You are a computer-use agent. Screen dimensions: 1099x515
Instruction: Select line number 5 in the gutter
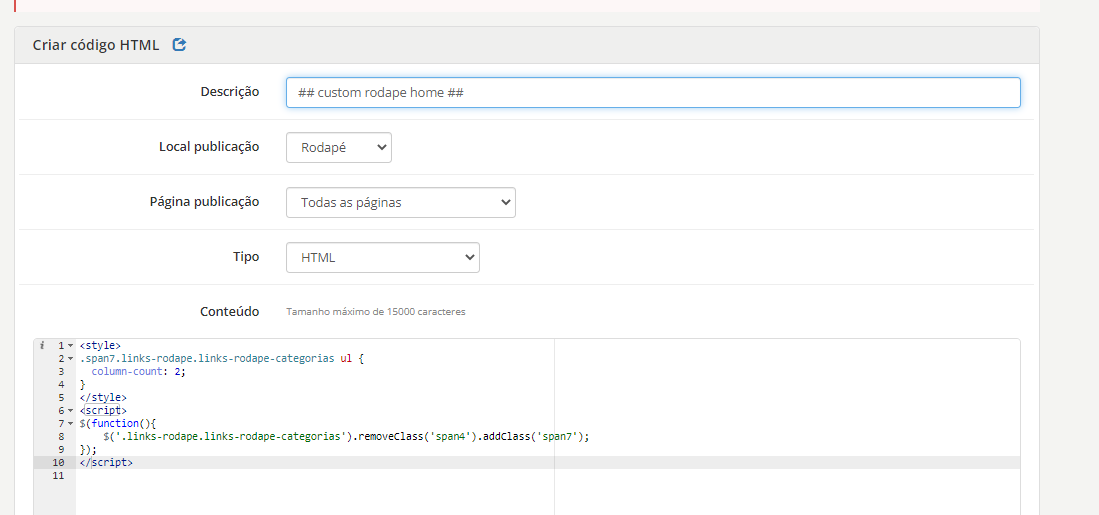point(62,398)
